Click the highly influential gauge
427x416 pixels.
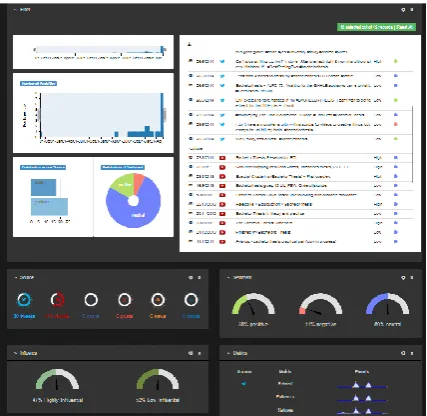[x=57, y=379]
